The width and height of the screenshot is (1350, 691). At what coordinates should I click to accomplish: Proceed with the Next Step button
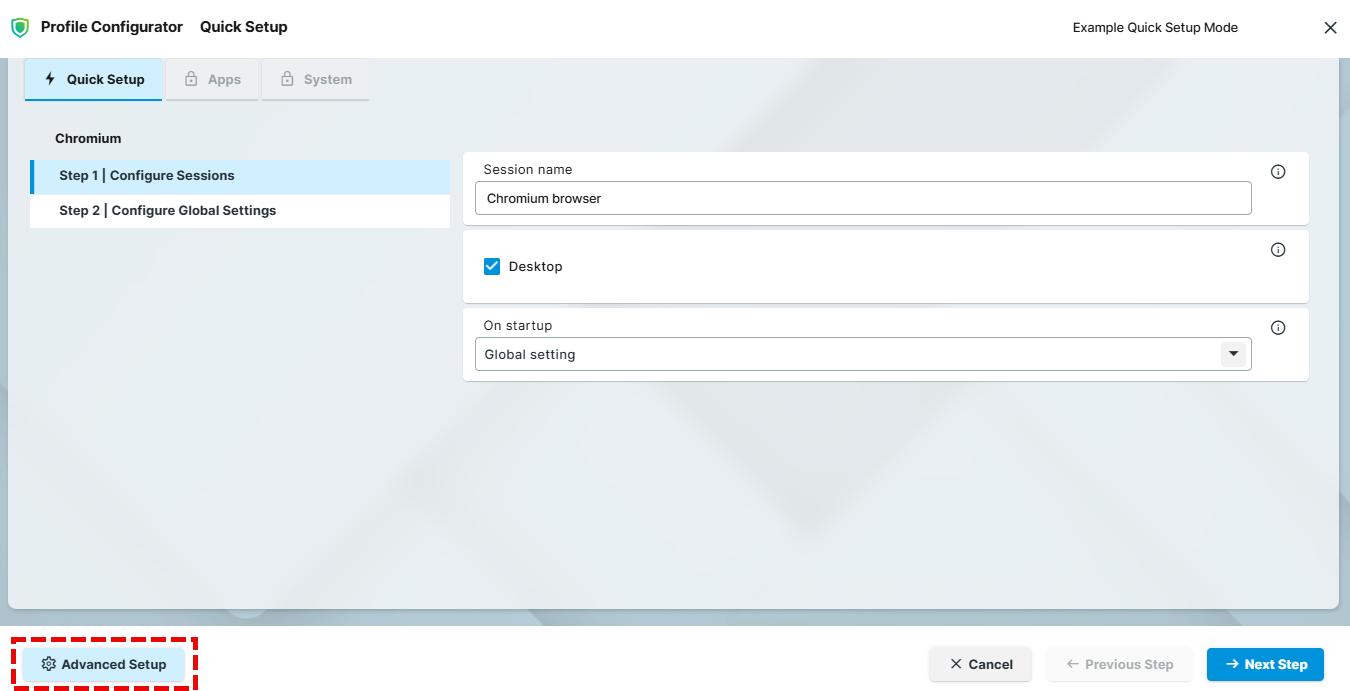1265,664
